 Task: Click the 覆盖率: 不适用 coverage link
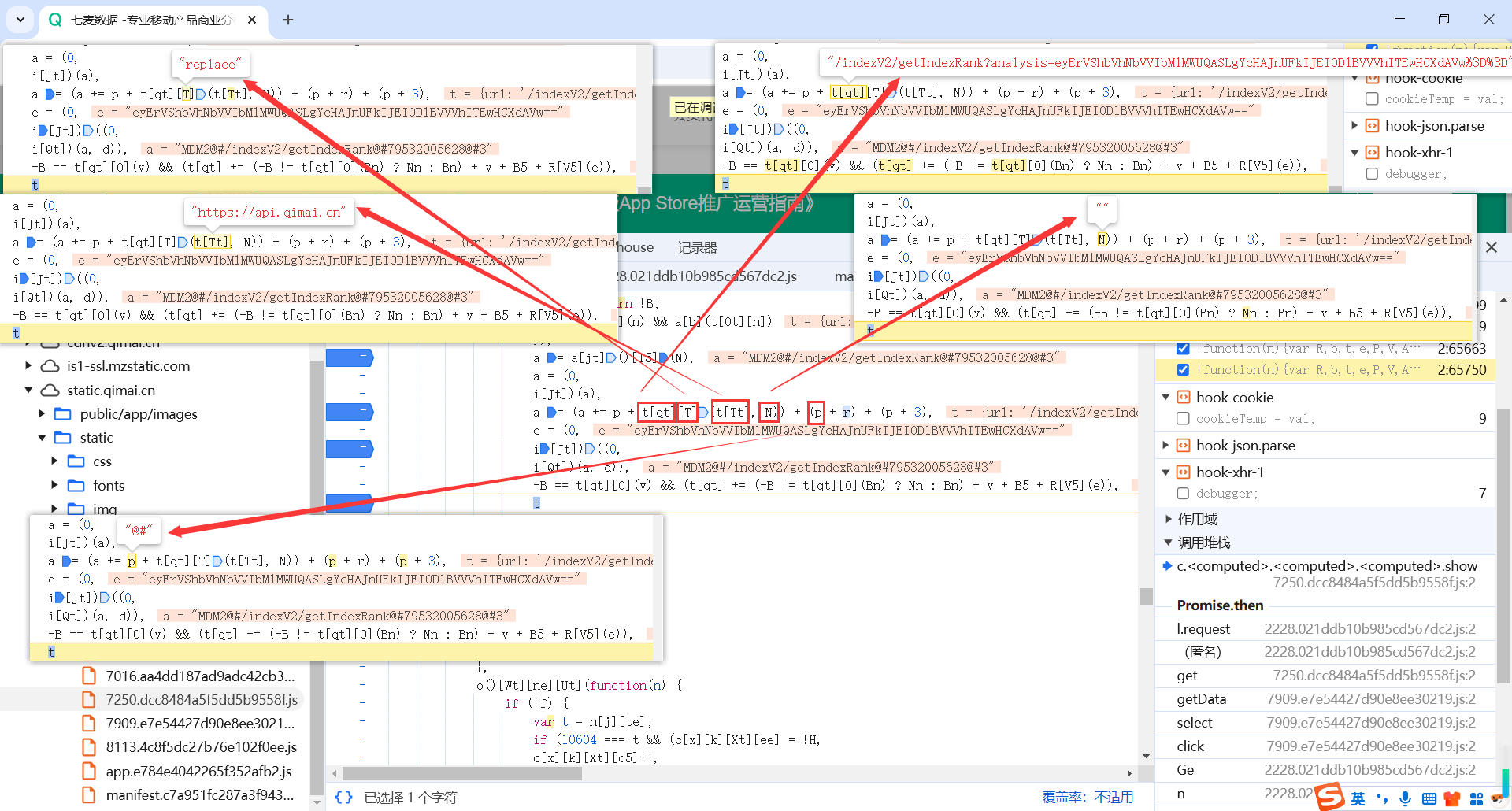1088,797
